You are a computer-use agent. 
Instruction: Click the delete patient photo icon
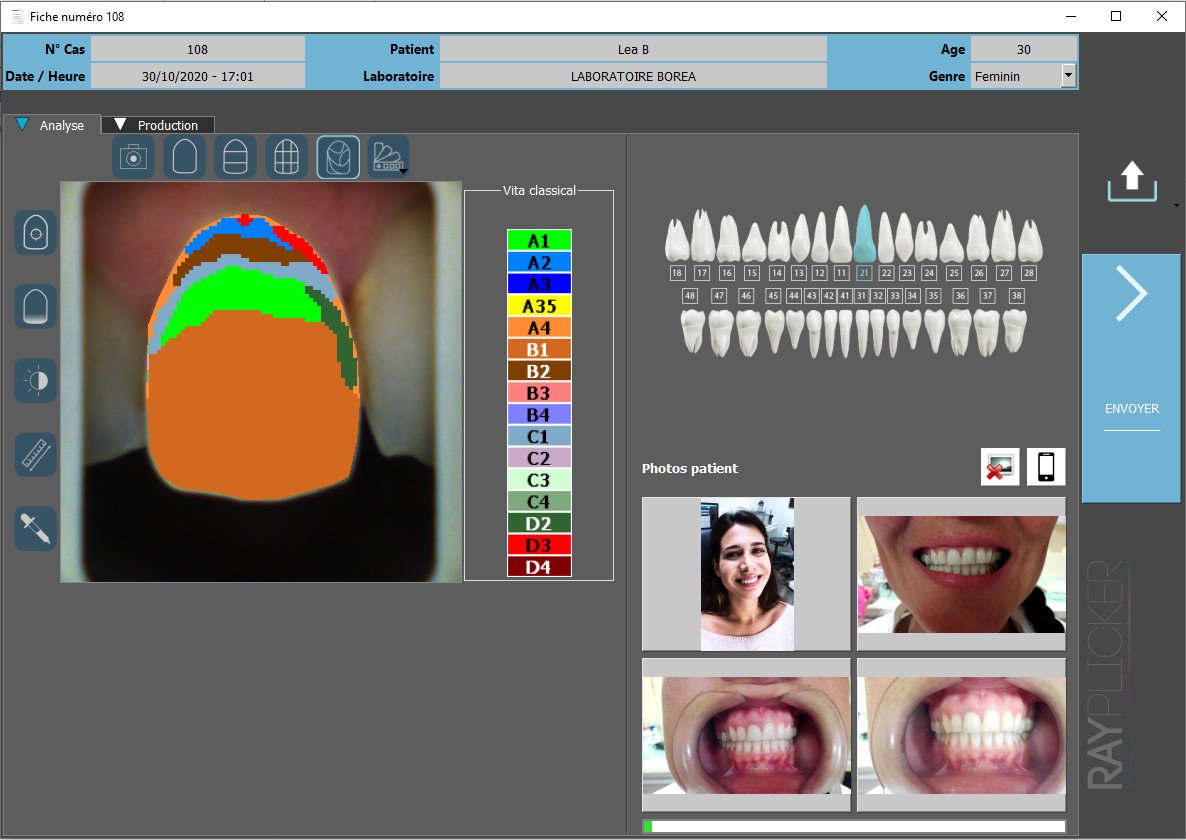[x=1000, y=467]
